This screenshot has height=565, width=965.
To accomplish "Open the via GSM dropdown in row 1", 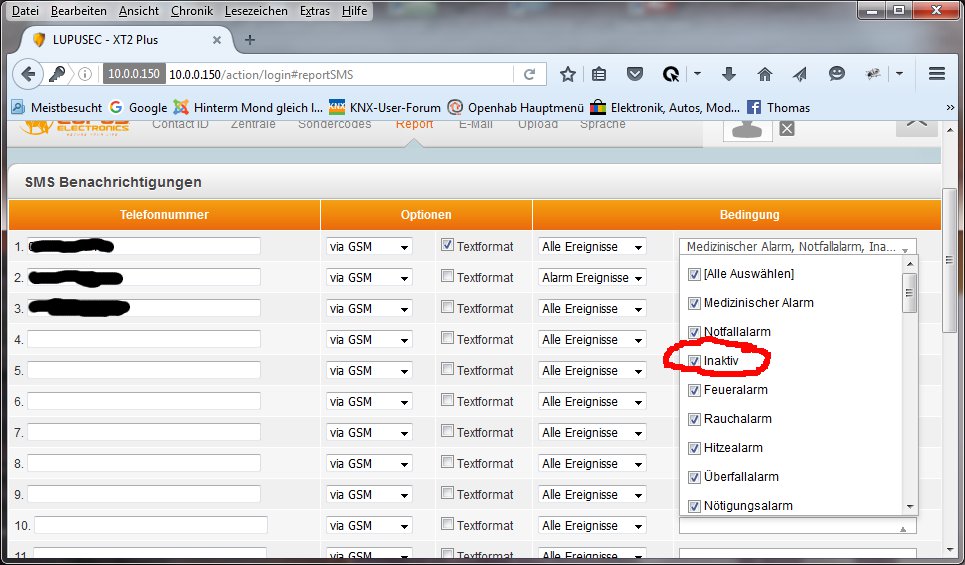I will click(369, 247).
